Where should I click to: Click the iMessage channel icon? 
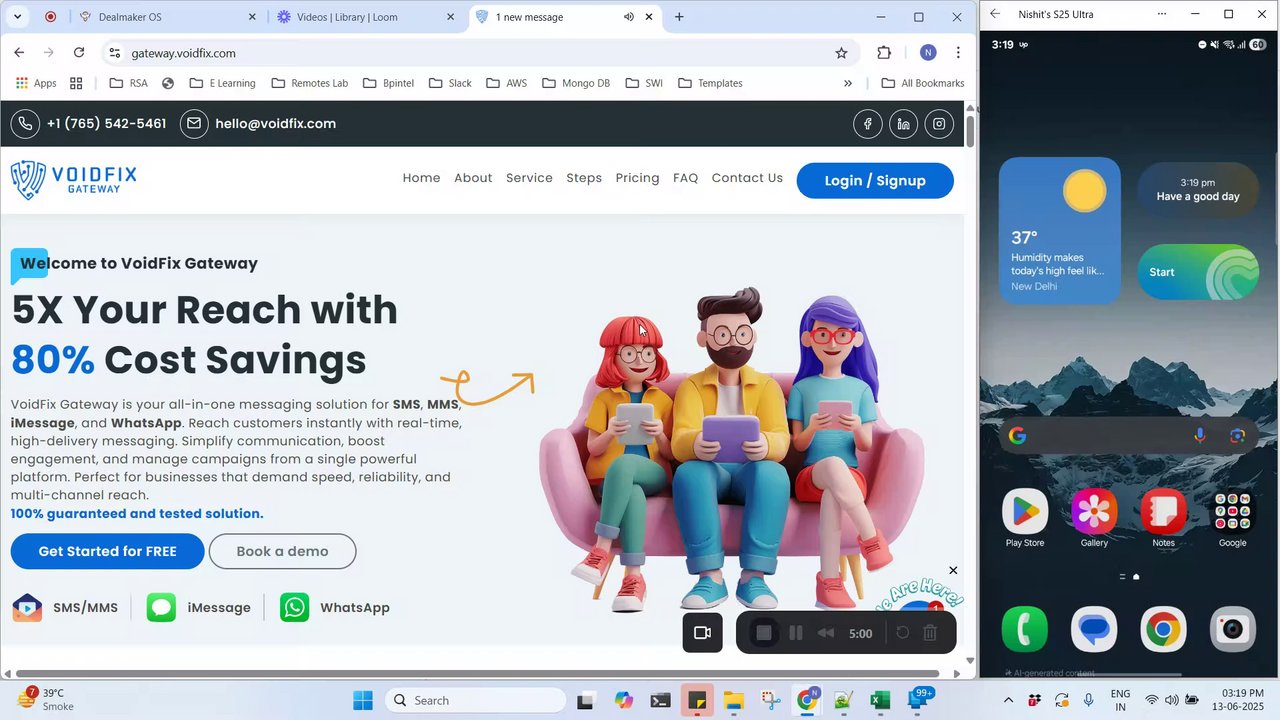[161, 607]
